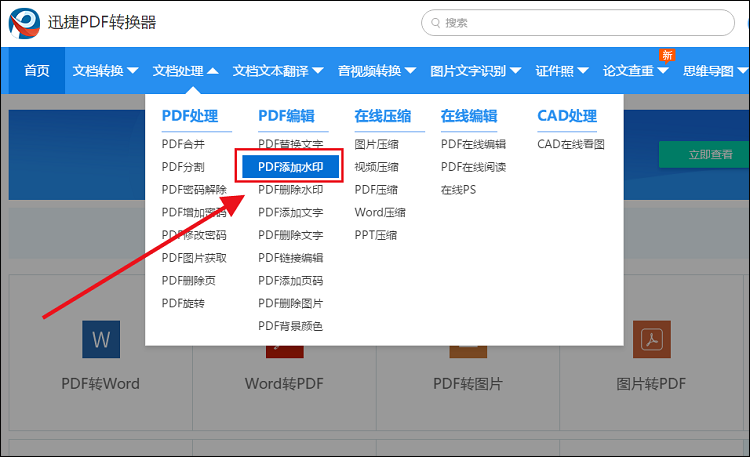Click the CAD处理 column heading
750x457 pixels.
(x=567, y=116)
